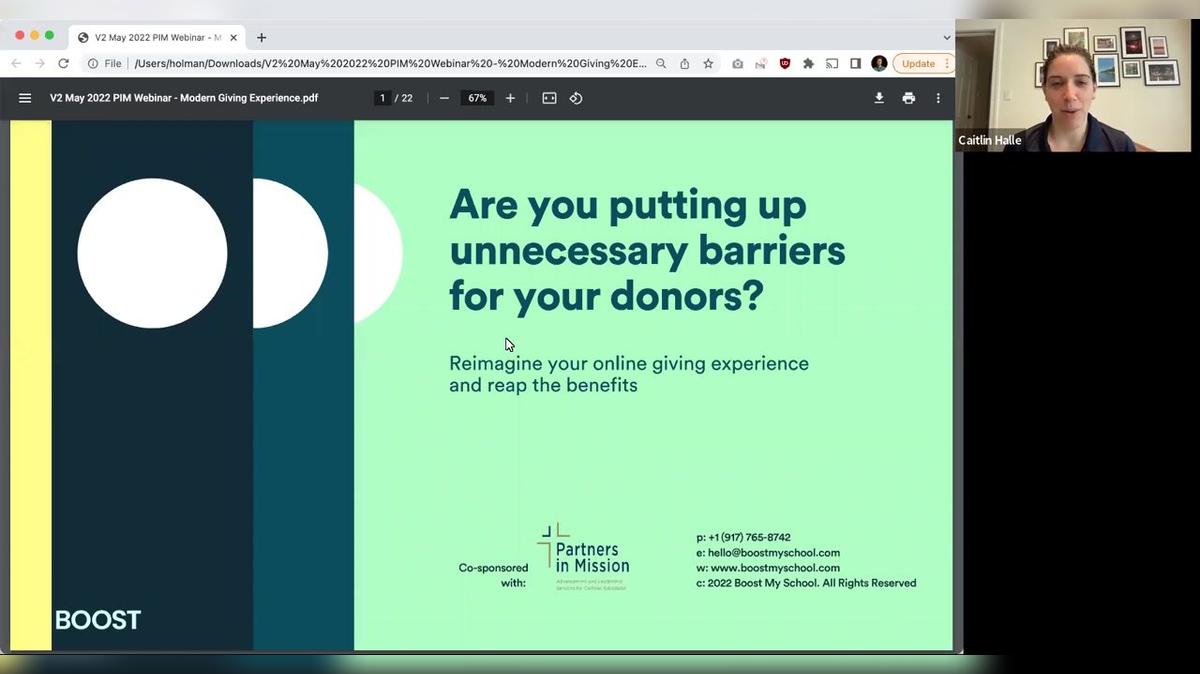The image size is (1200, 674).
Task: Open the tab search chevron
Action: coord(946,37)
